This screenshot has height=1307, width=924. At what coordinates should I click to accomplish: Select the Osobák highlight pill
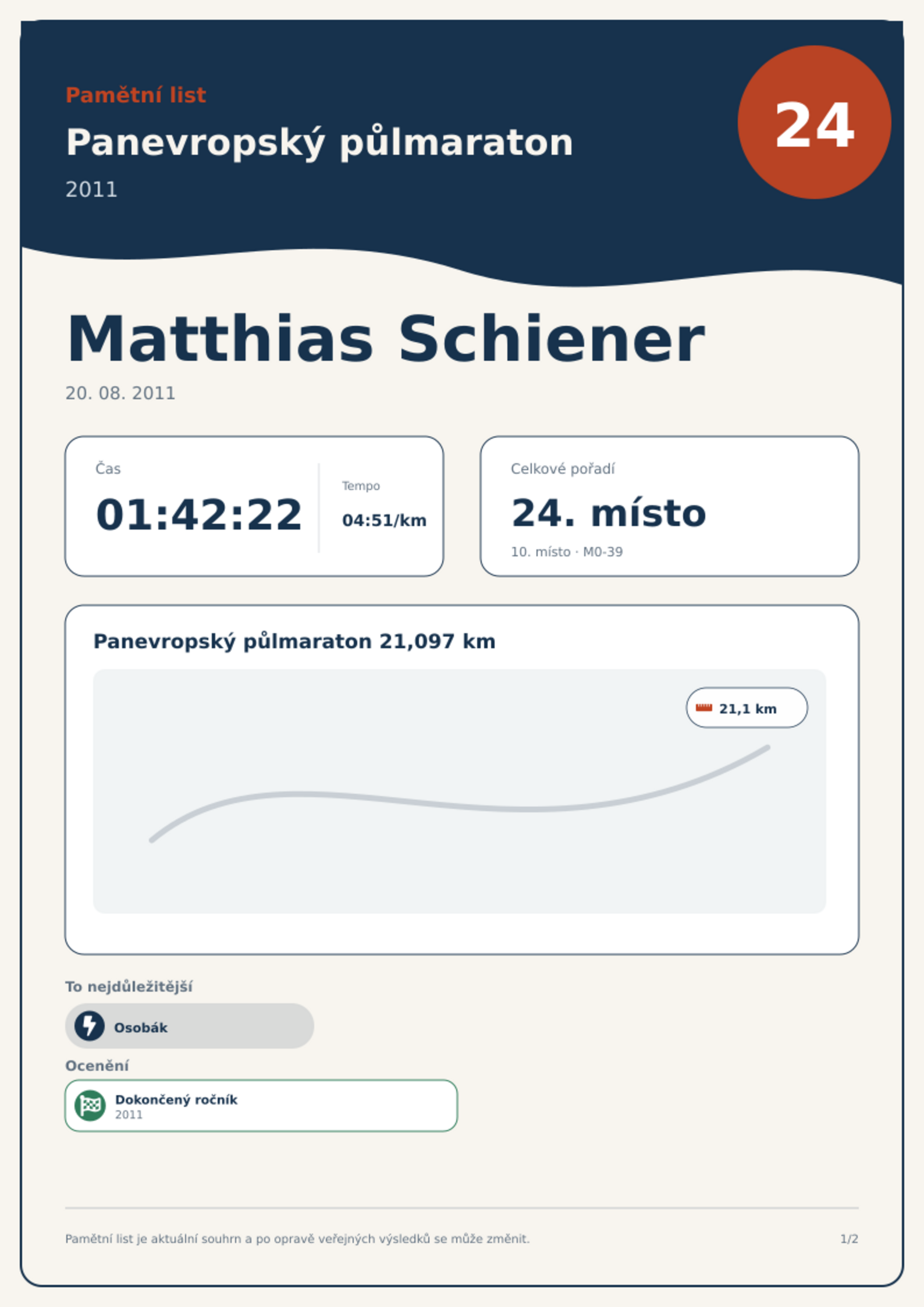point(190,1026)
